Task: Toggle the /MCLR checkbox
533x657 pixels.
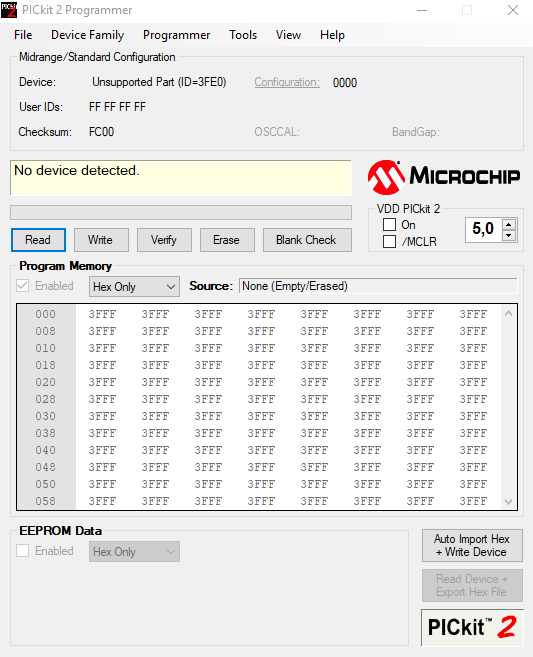Action: pyautogui.click(x=389, y=241)
